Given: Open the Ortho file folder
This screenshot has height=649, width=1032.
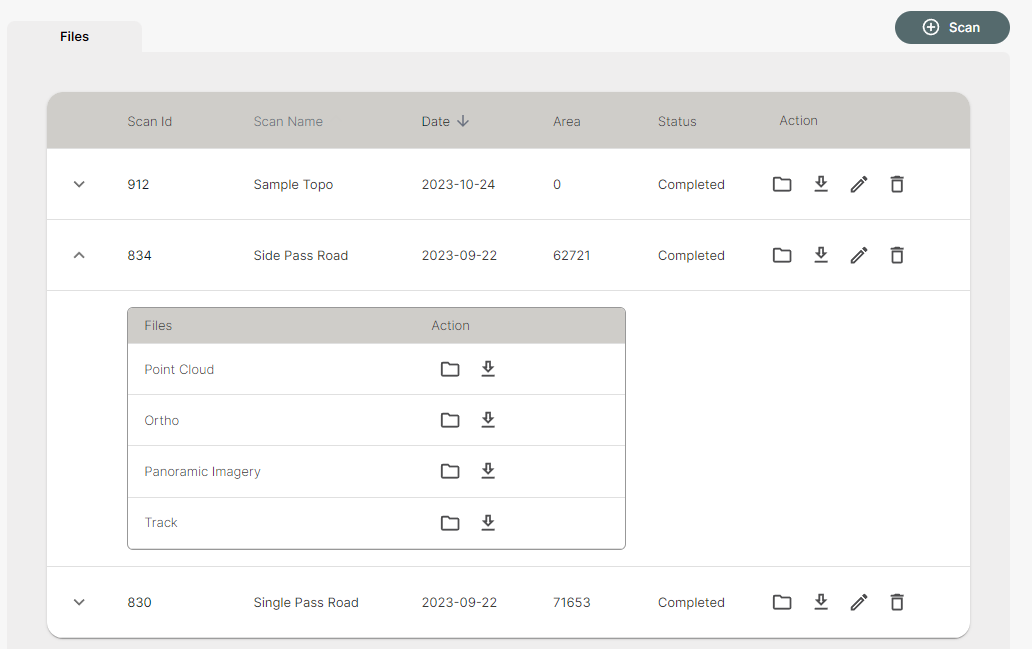Looking at the screenshot, I should (x=450, y=420).
